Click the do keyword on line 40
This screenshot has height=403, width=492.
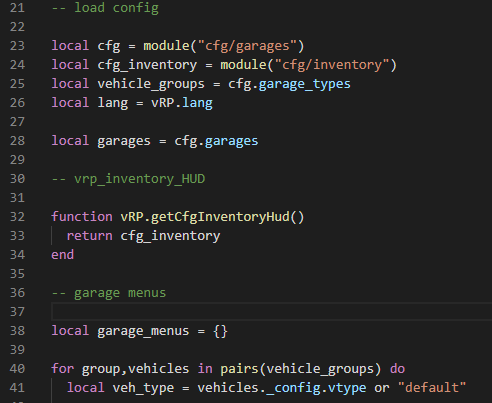pyautogui.click(x=397, y=369)
